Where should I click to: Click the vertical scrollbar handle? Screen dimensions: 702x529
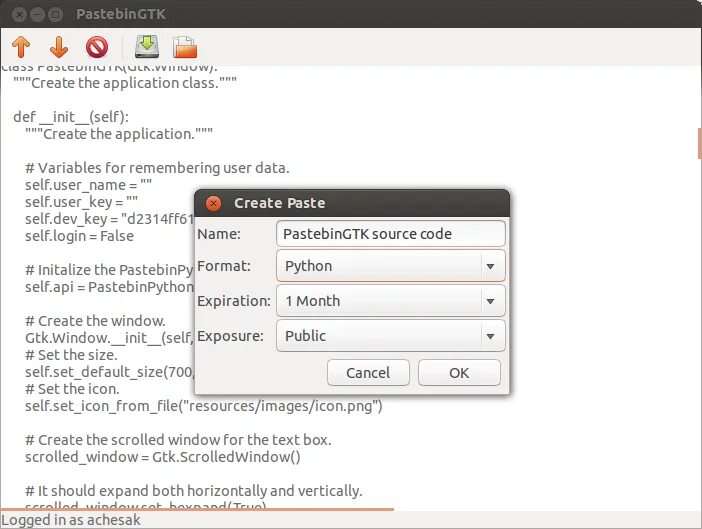point(699,143)
